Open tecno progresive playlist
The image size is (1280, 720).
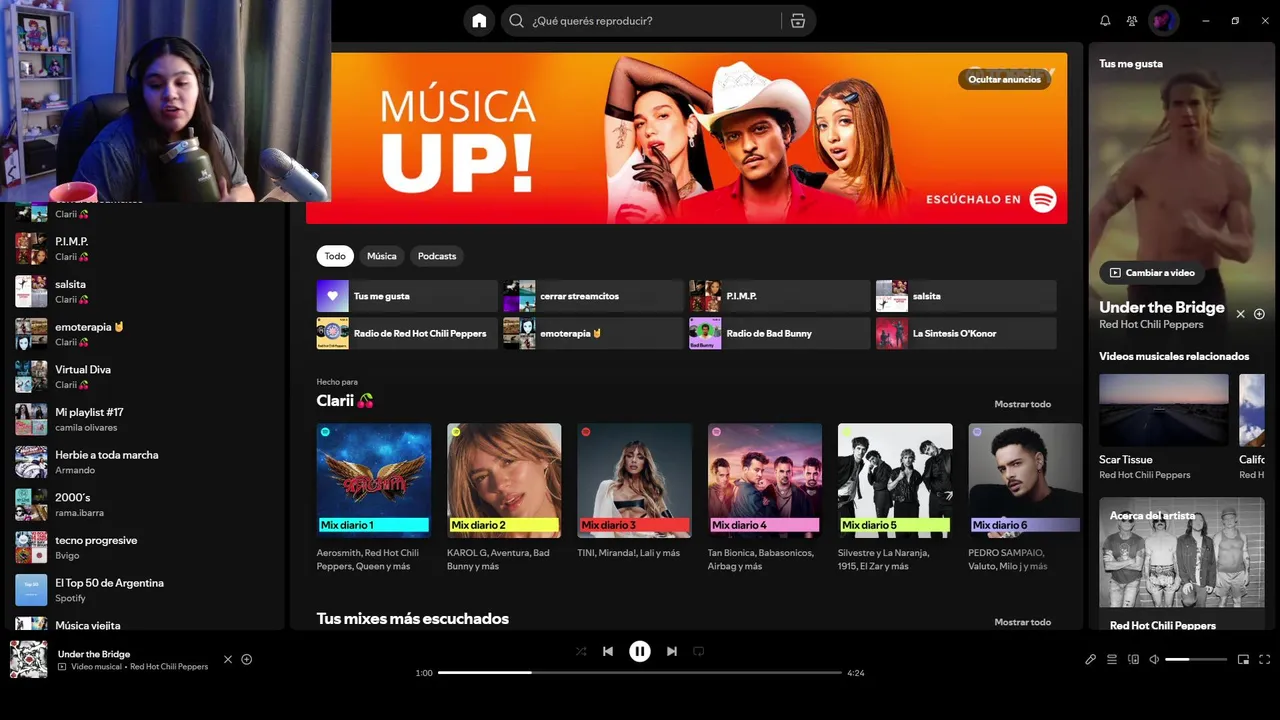(146, 547)
